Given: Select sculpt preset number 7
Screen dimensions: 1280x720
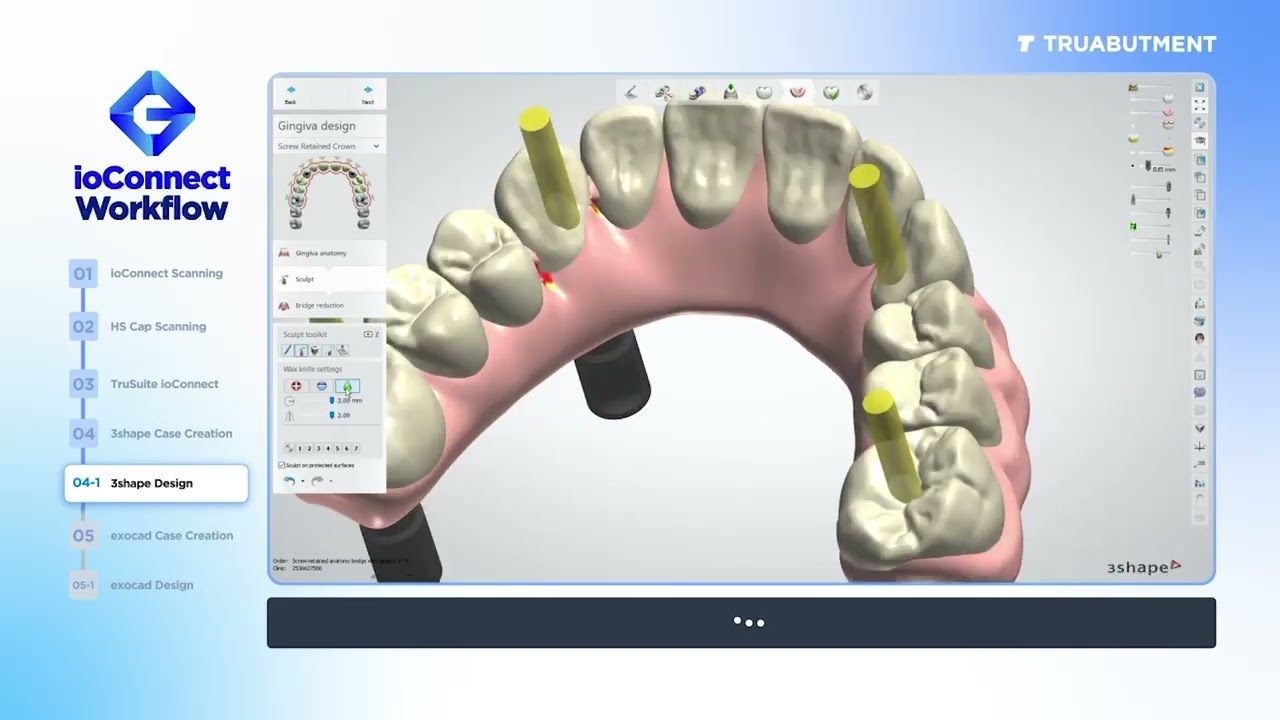Looking at the screenshot, I should point(356,449).
